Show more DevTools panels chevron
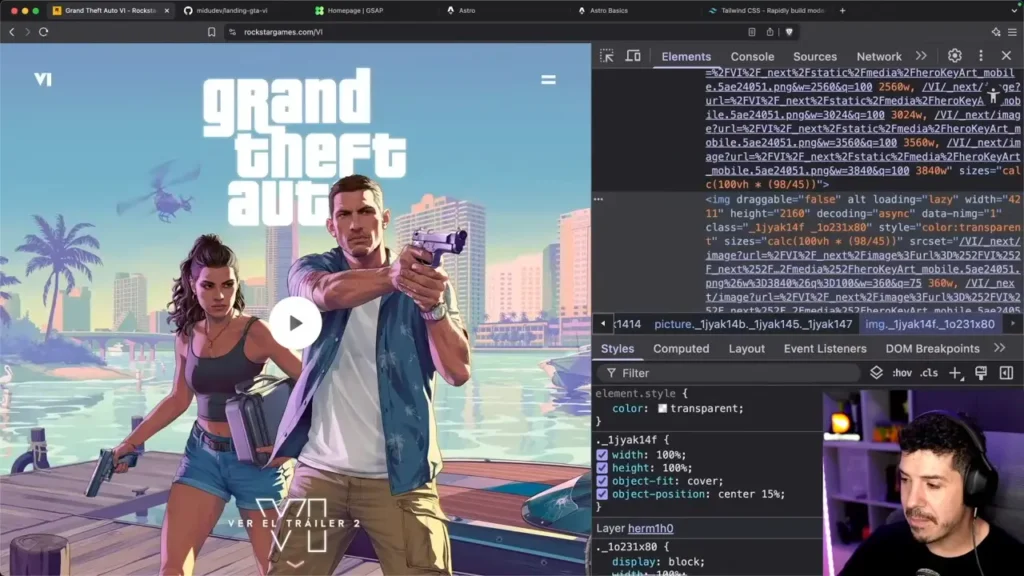This screenshot has width=1024, height=576. pyautogui.click(x=921, y=56)
